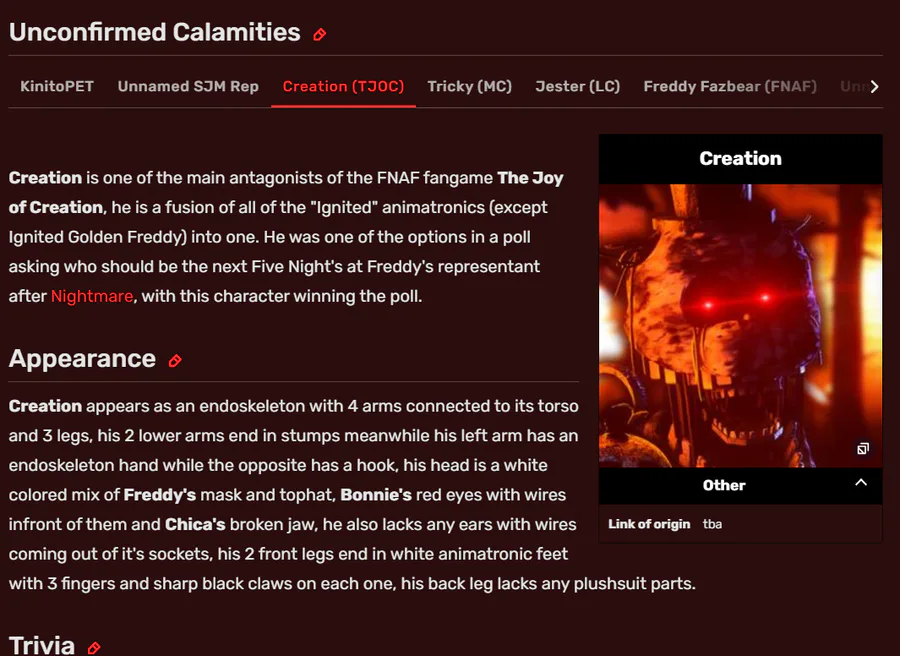Viewport: 900px width, 656px height.
Task: Click the Other section header
Action: coord(724,485)
